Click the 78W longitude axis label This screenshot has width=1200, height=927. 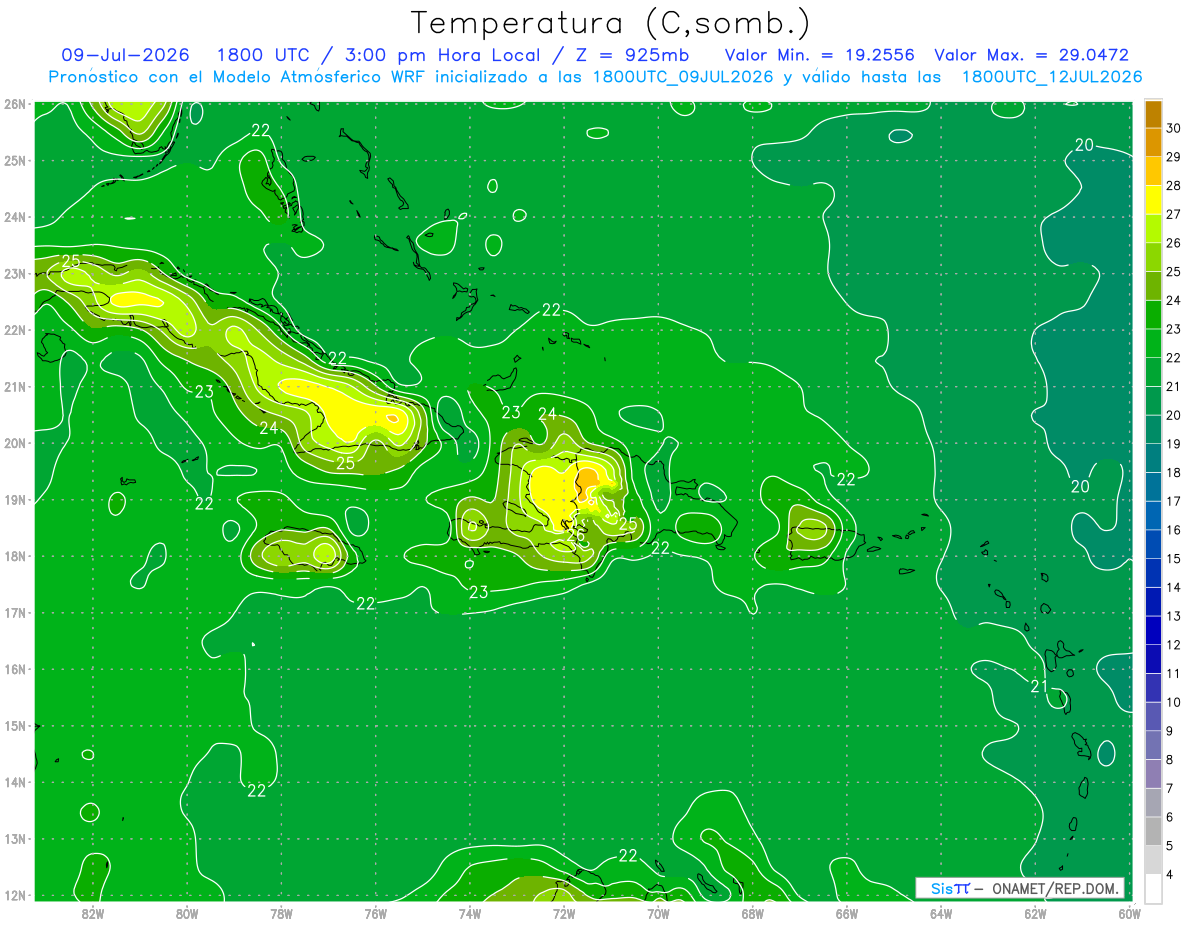pyautogui.click(x=281, y=912)
